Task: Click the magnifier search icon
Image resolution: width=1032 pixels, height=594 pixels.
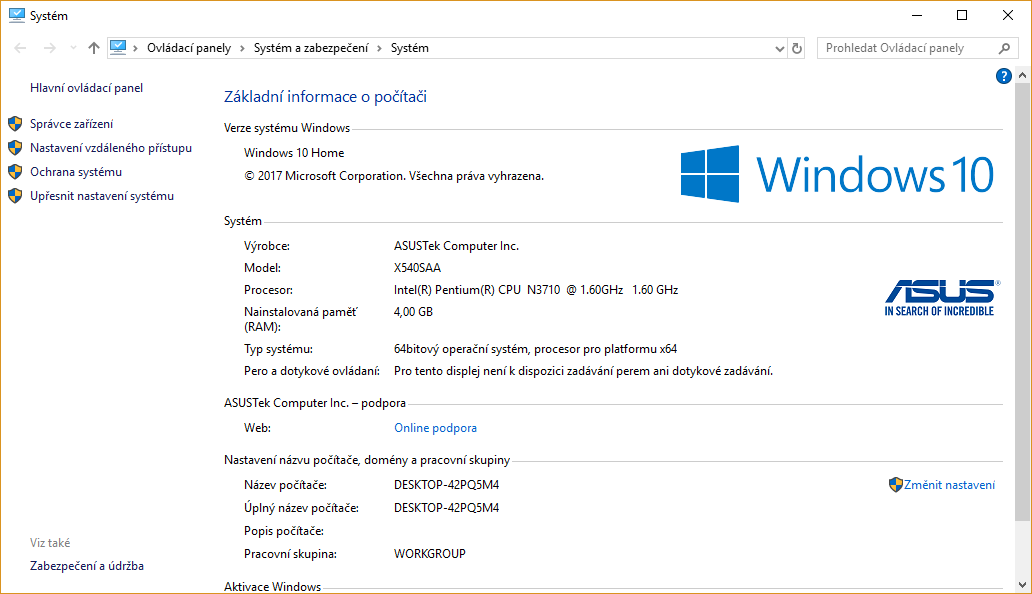Action: point(1004,48)
